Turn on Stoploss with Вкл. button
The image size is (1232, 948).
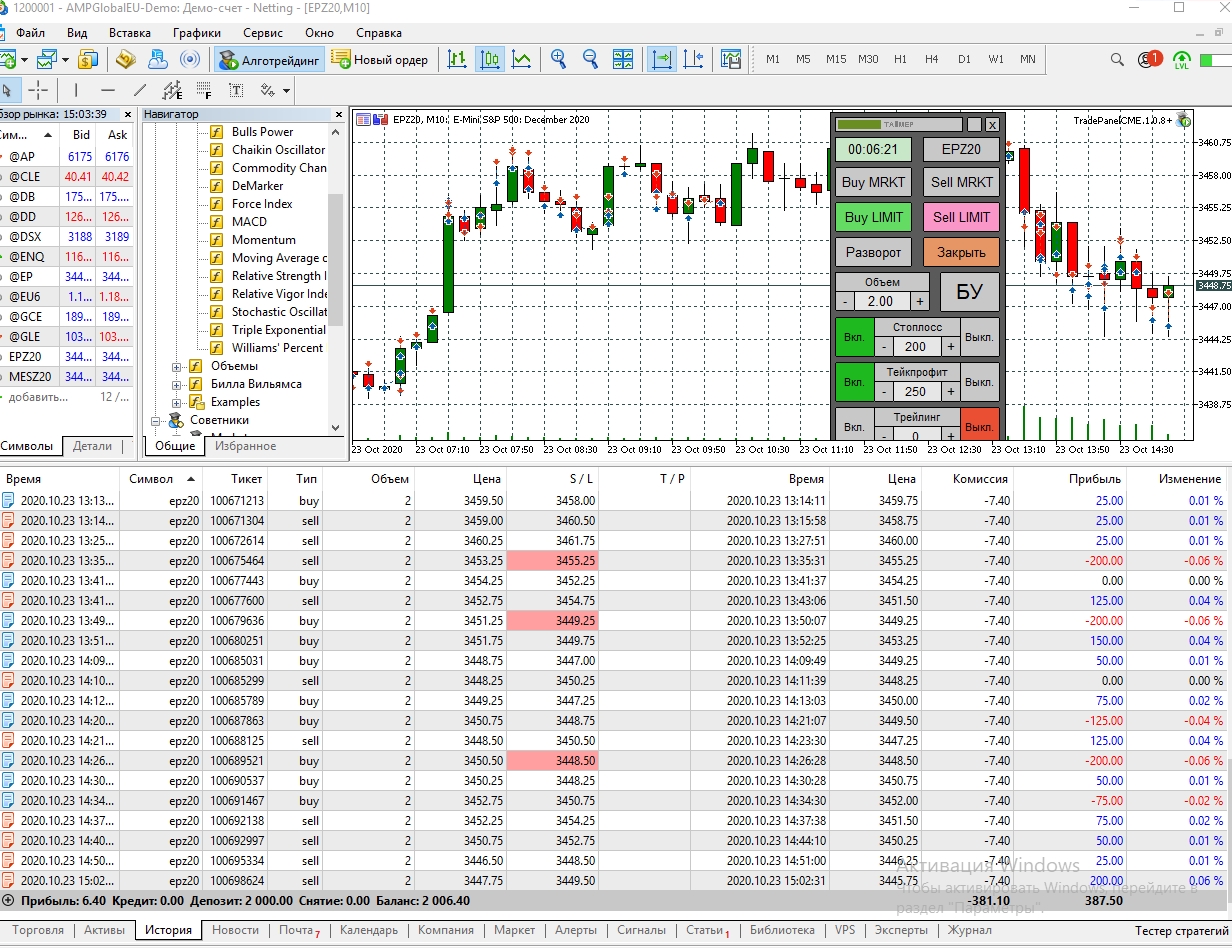(854, 338)
